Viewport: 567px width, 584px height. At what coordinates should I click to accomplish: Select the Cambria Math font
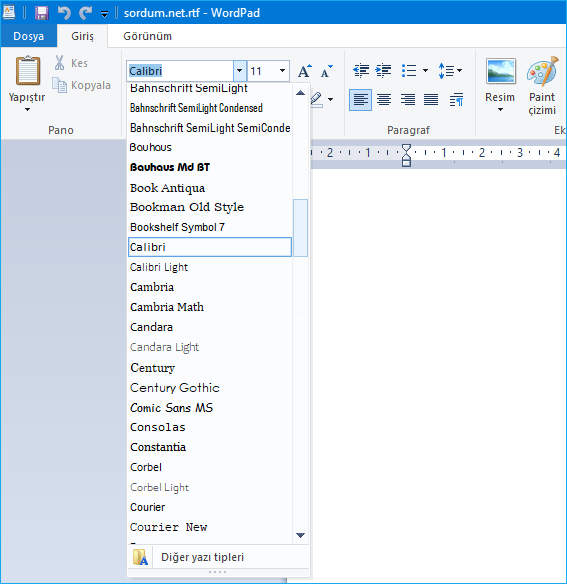(x=210, y=307)
